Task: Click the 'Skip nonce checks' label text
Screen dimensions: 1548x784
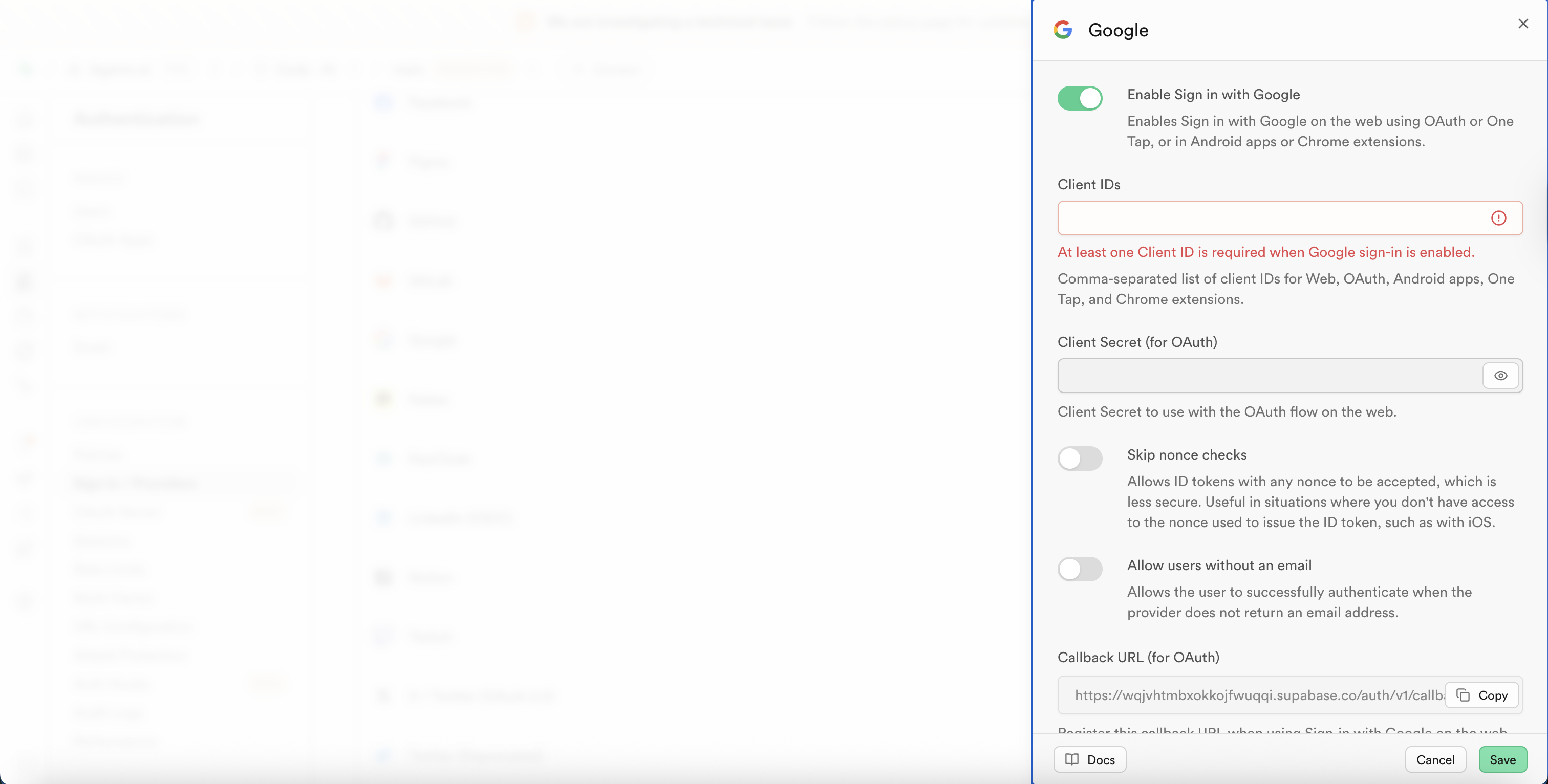Action: click(x=1186, y=455)
